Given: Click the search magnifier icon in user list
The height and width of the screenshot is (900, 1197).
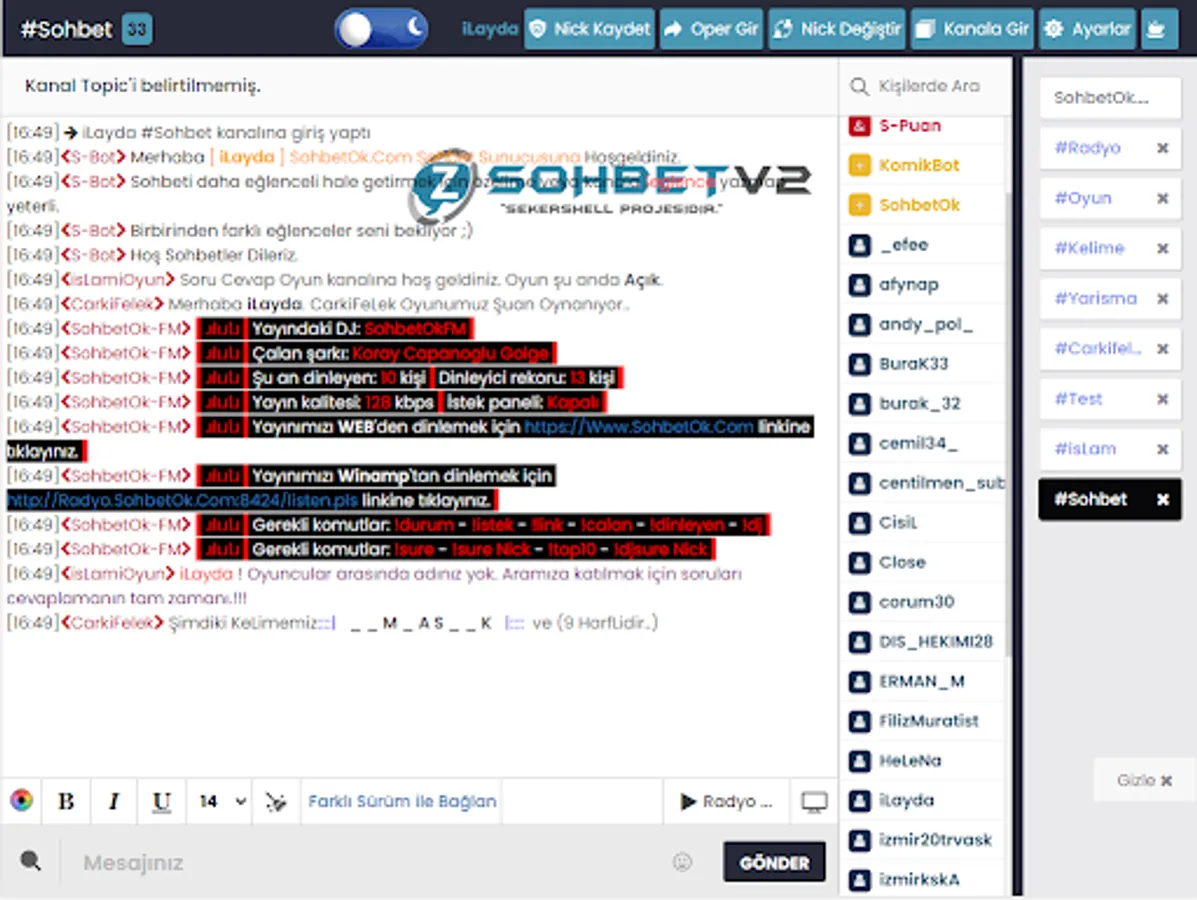Looking at the screenshot, I should click(x=859, y=86).
